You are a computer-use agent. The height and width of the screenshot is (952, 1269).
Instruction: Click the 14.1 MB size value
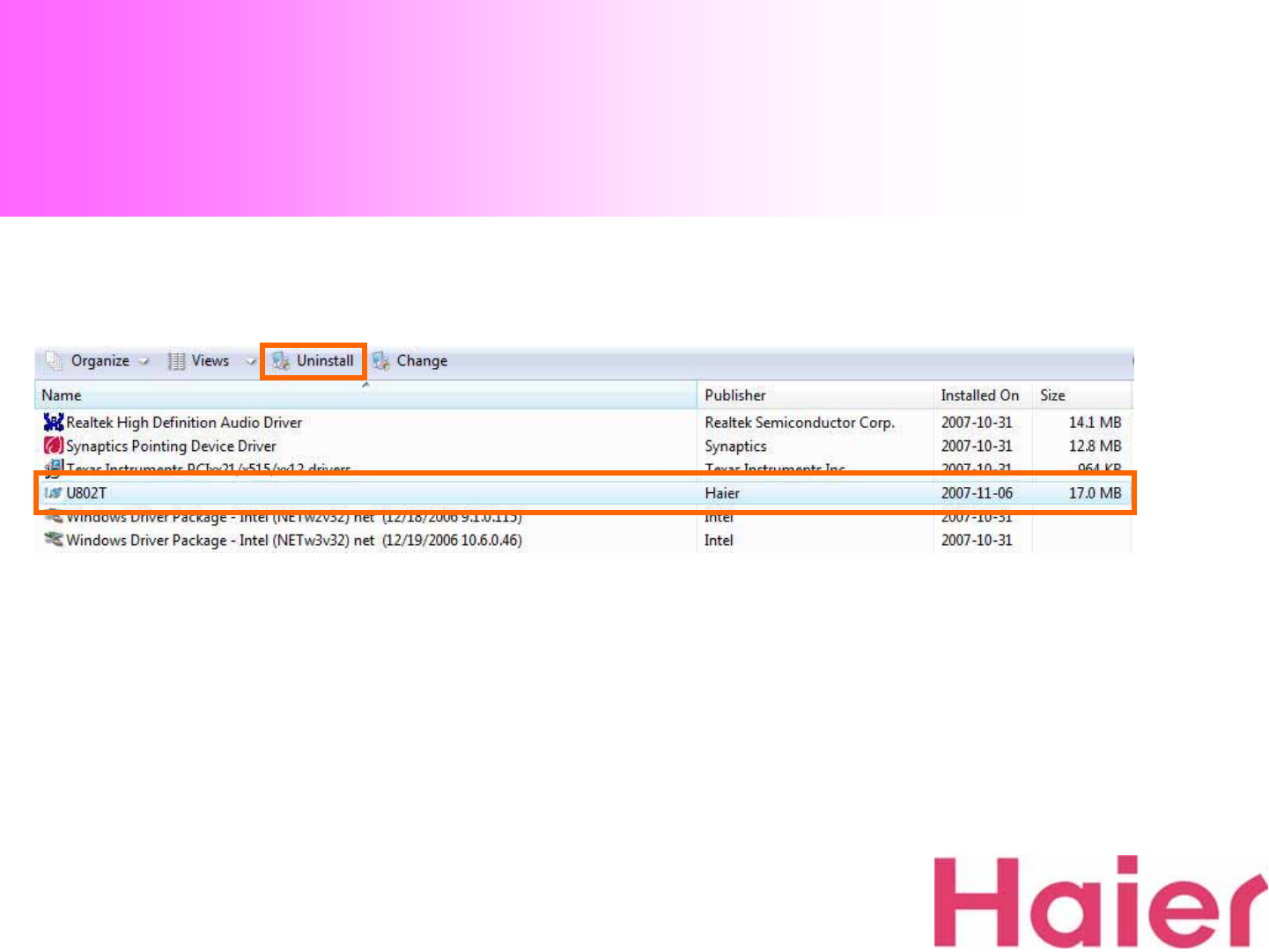click(1095, 423)
